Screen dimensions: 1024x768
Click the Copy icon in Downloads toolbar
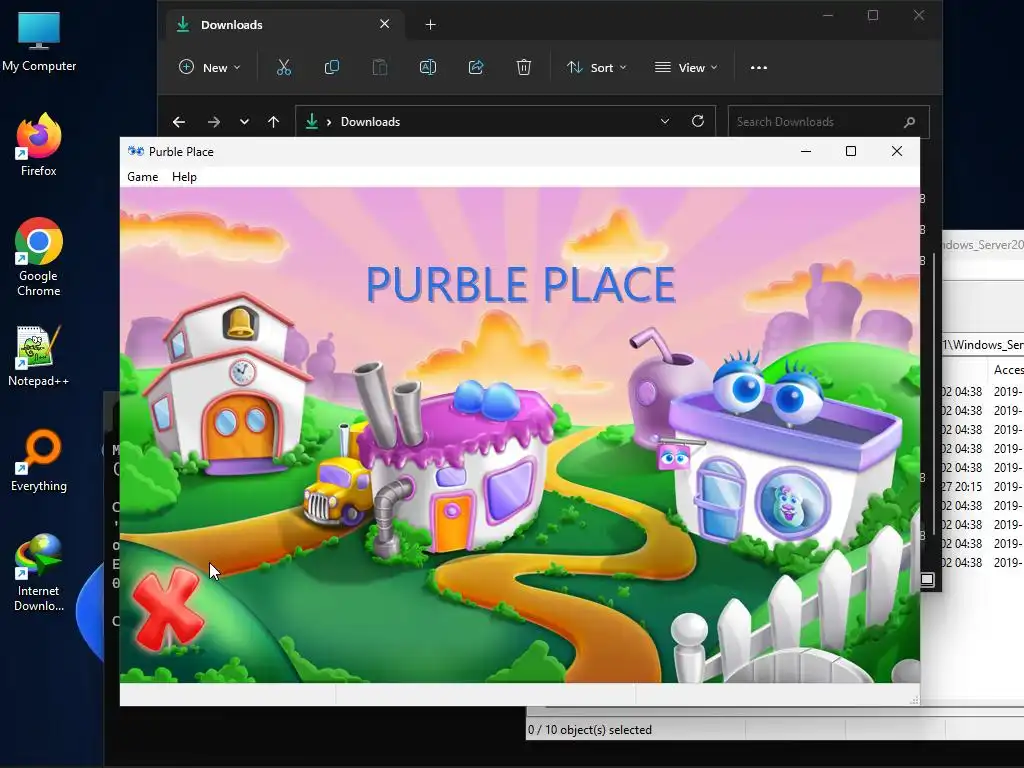click(332, 67)
